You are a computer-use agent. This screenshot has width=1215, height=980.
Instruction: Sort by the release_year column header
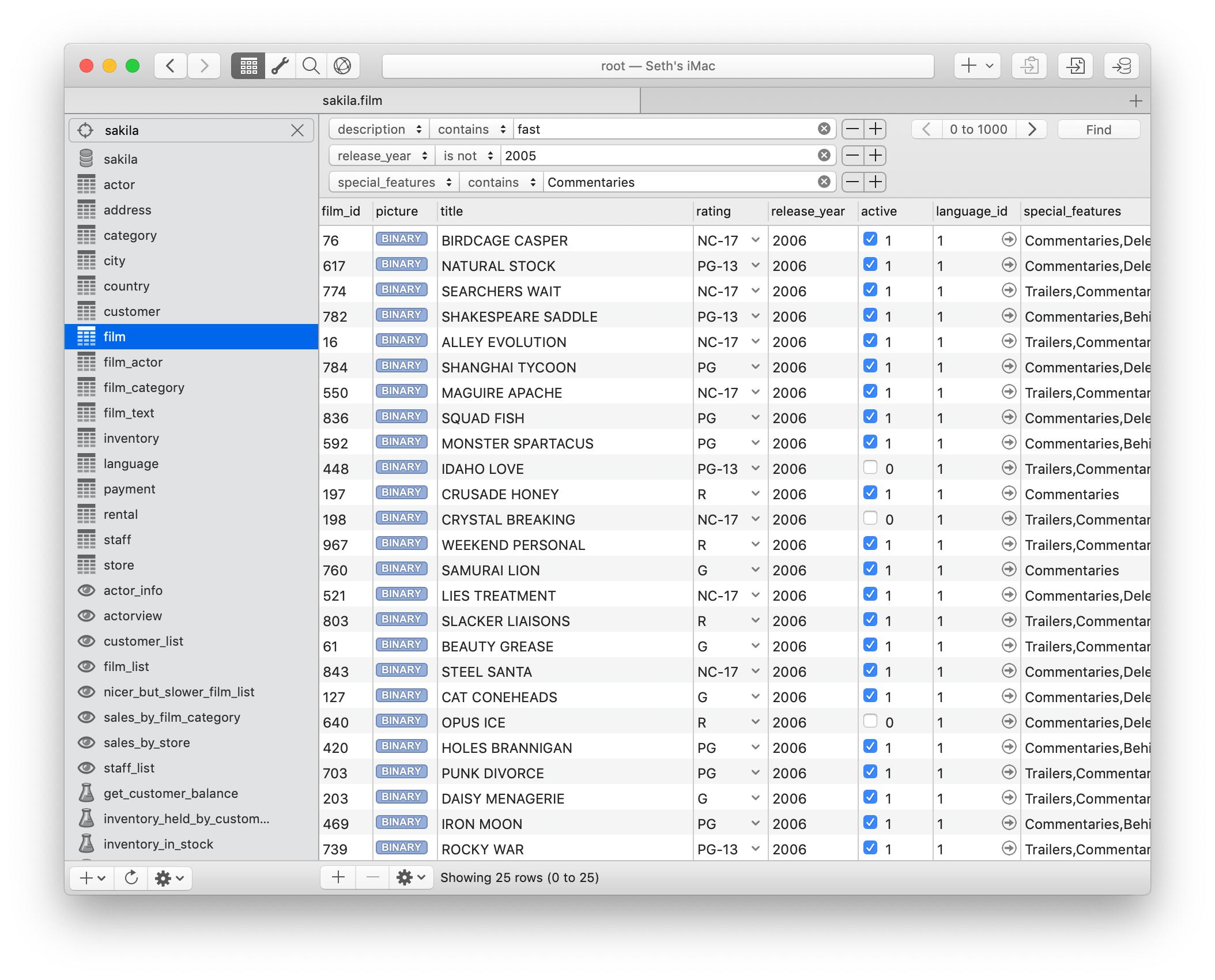pos(813,212)
